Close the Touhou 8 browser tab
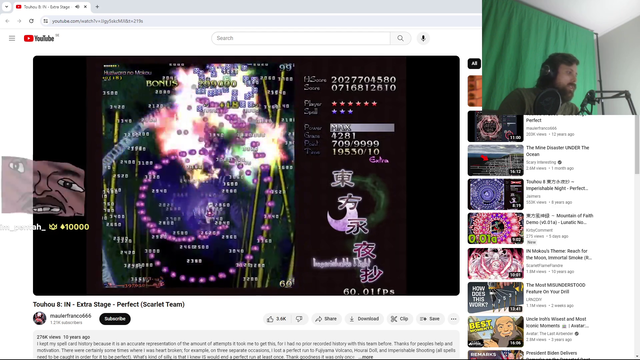Screen dimensions: 640x360 (x=85, y=7)
